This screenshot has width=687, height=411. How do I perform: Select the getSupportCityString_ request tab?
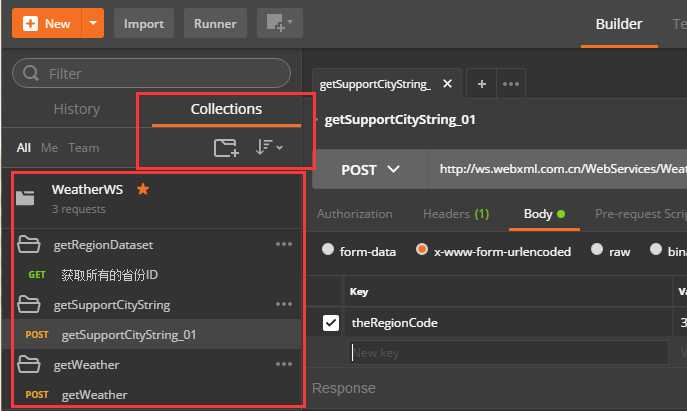[375, 84]
